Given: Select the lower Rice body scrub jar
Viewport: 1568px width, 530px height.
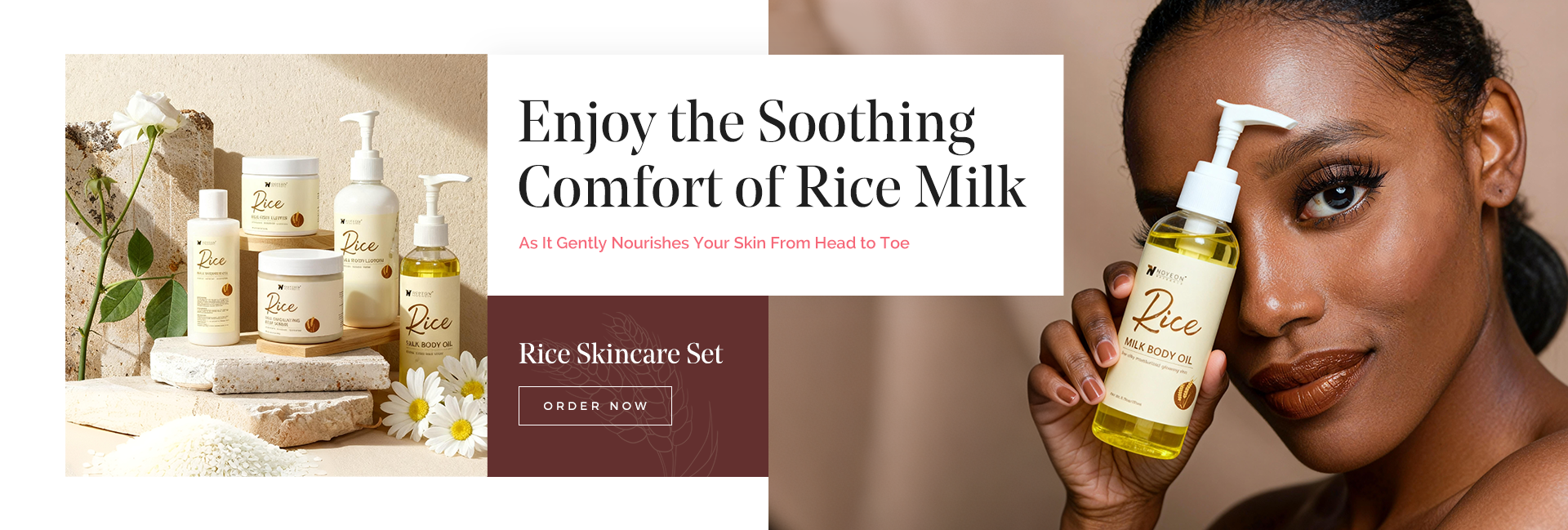Looking at the screenshot, I should pos(301,296).
